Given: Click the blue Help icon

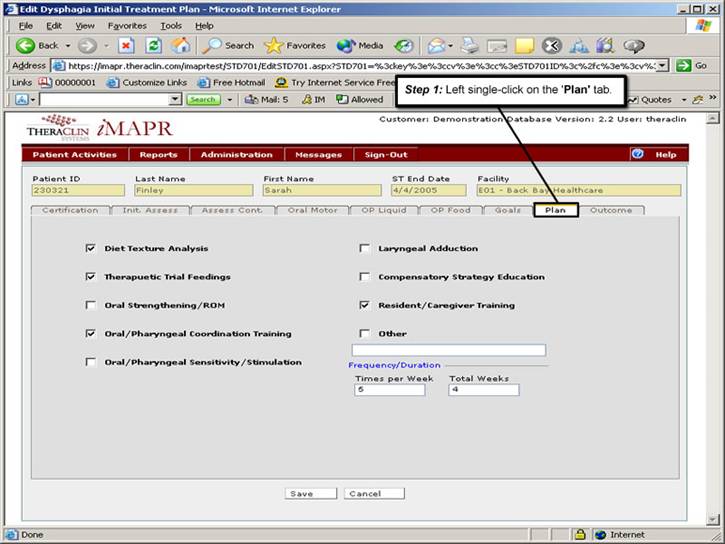Looking at the screenshot, I should (637, 154).
